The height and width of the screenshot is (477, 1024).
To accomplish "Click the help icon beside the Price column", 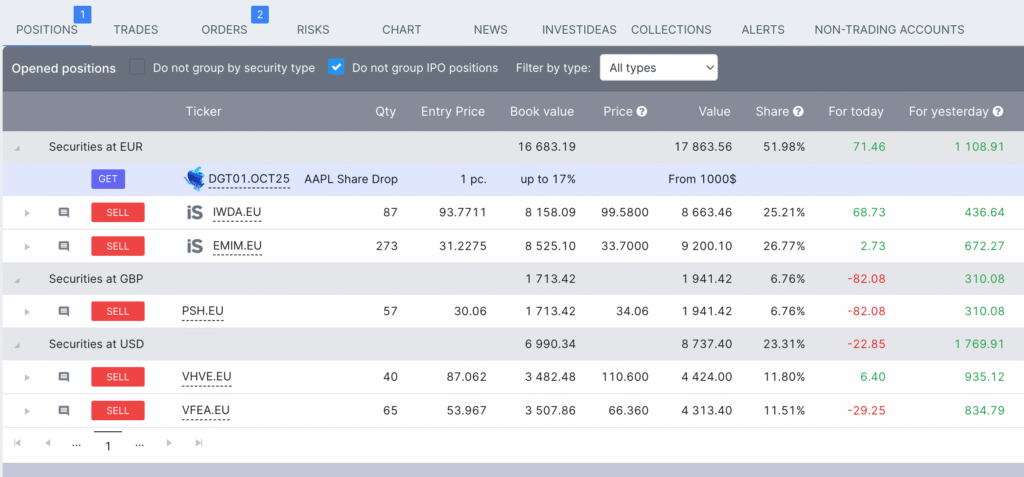I will (x=642, y=112).
